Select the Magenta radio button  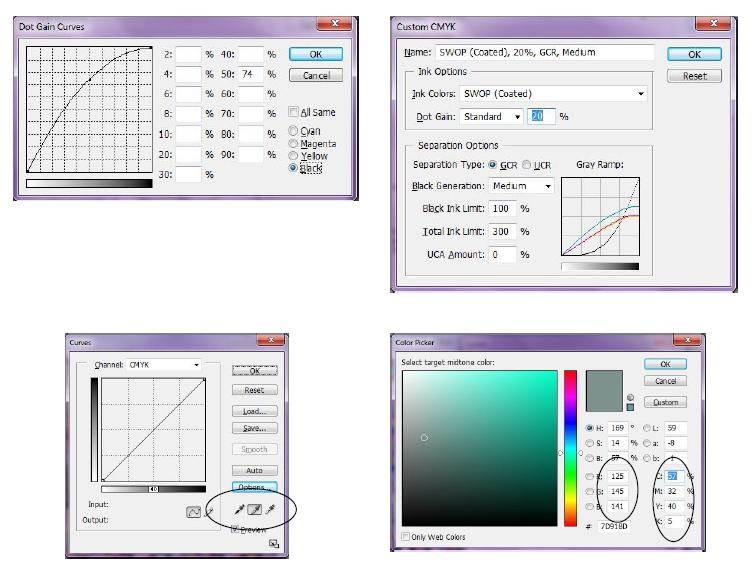point(293,143)
